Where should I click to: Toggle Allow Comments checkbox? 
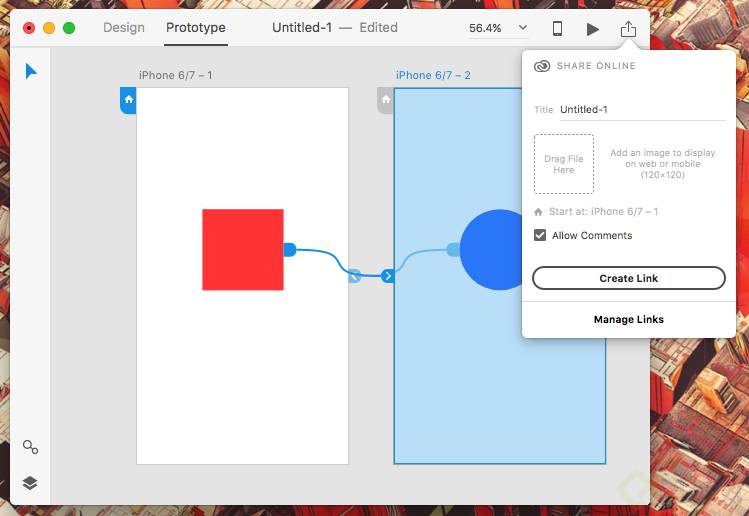click(x=540, y=235)
